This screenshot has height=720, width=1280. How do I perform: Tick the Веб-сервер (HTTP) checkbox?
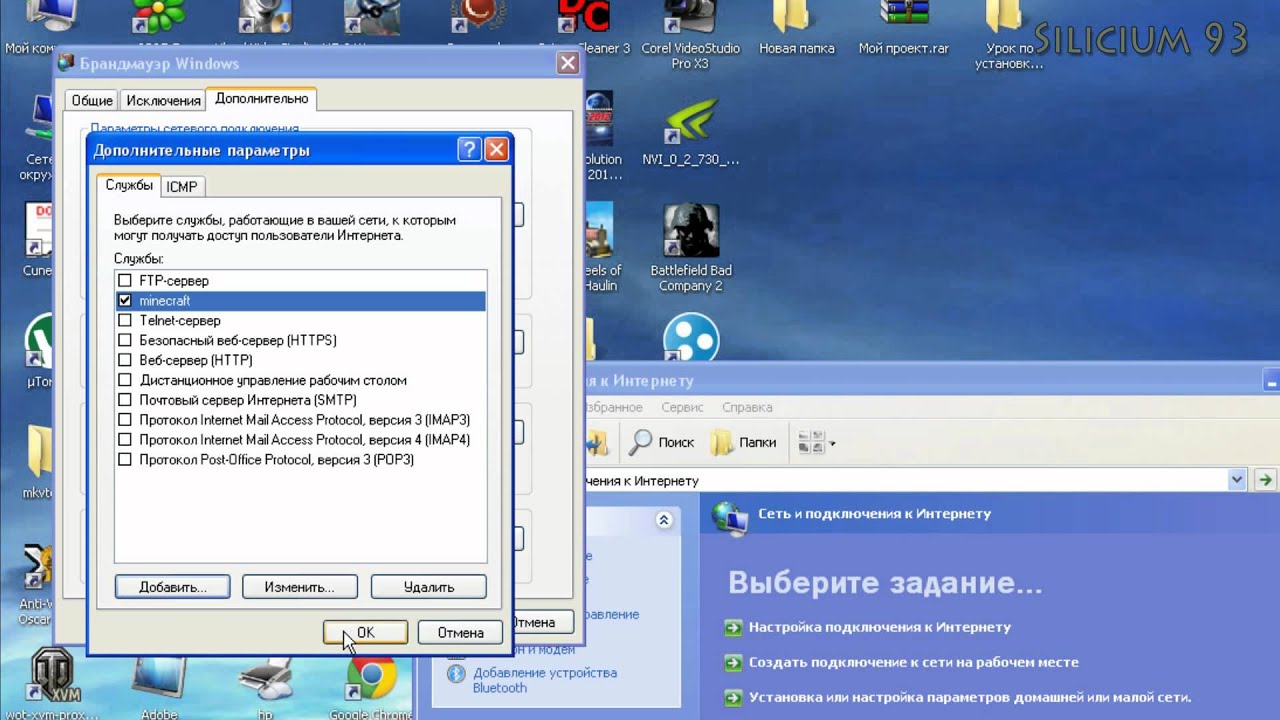tap(125, 360)
